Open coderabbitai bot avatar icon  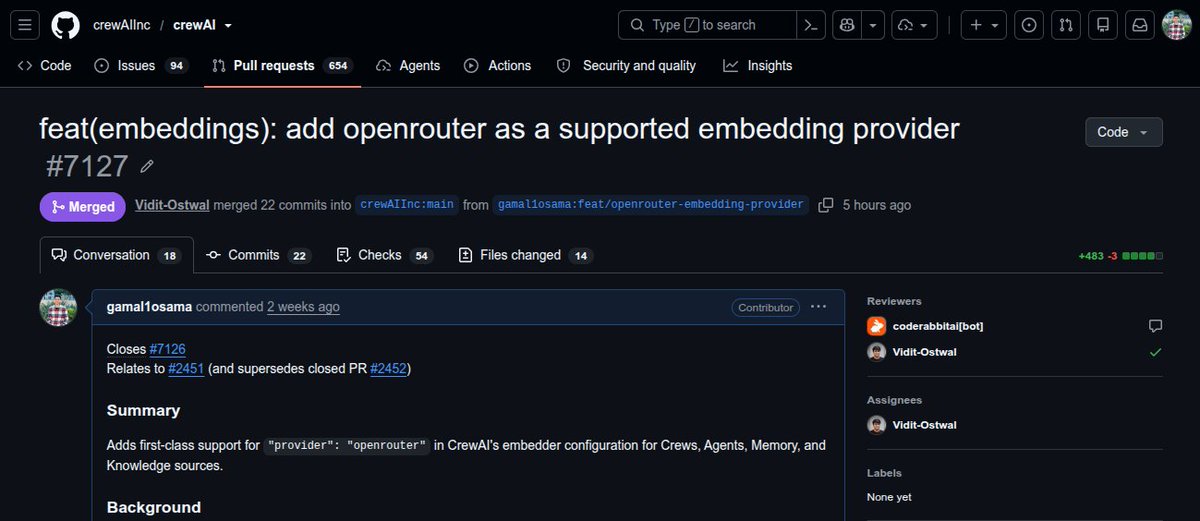click(x=876, y=326)
